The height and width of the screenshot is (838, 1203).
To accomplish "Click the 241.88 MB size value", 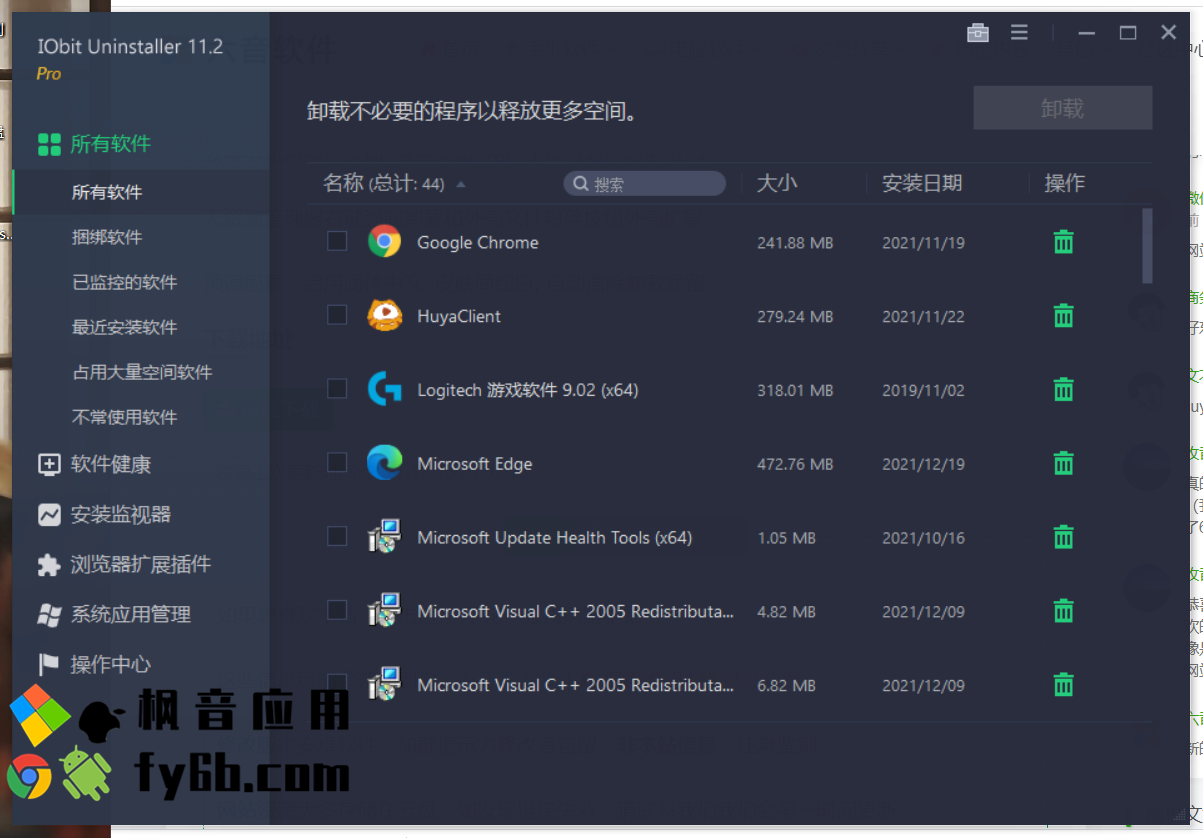I will (795, 243).
